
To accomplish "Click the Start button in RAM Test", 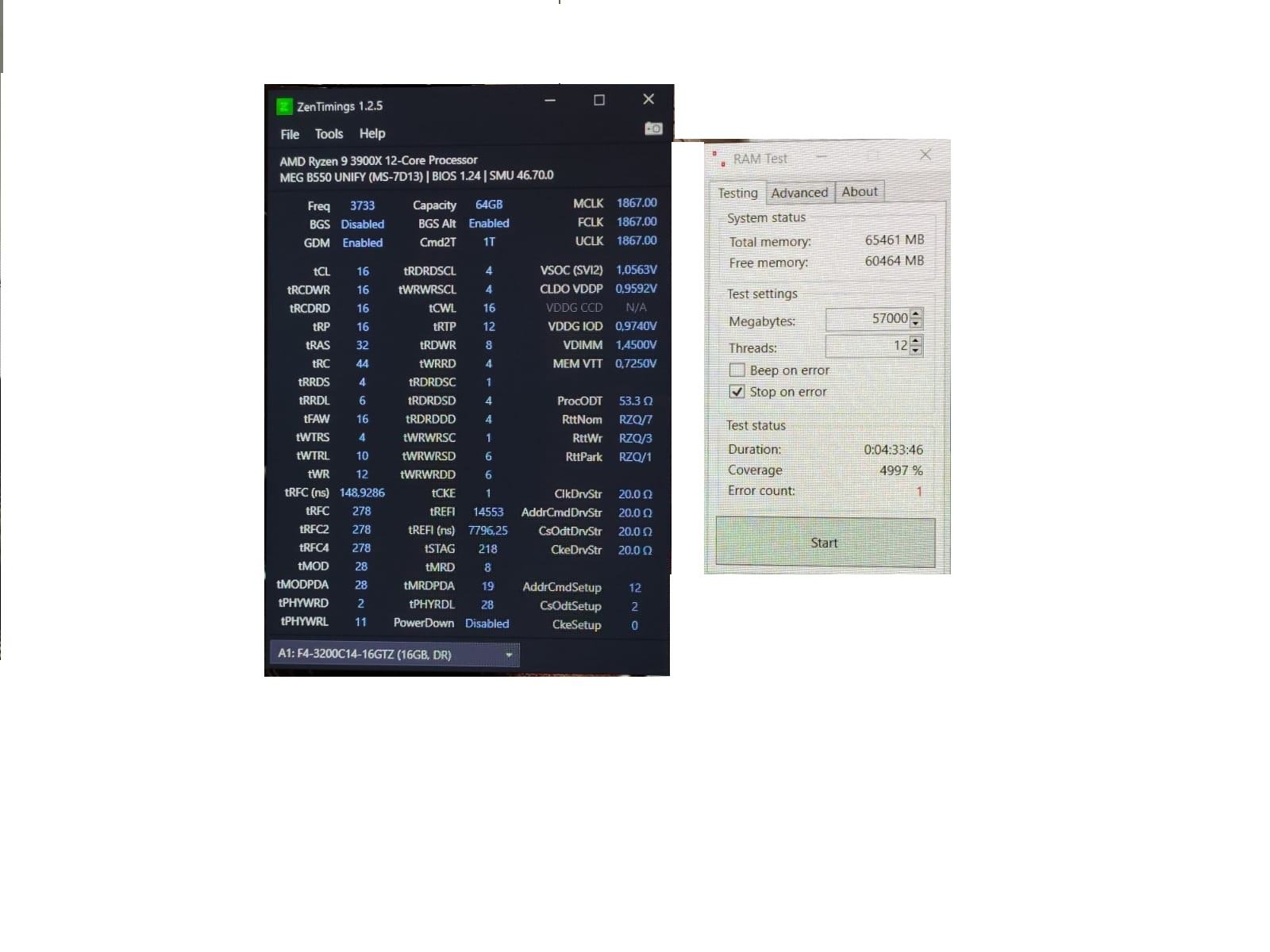I will point(825,543).
